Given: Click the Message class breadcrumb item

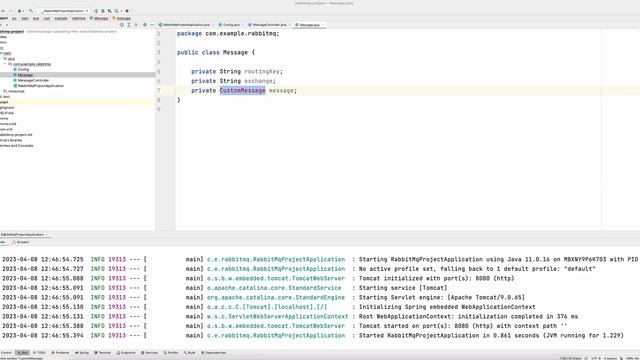Looking at the screenshot, I should (99, 18).
